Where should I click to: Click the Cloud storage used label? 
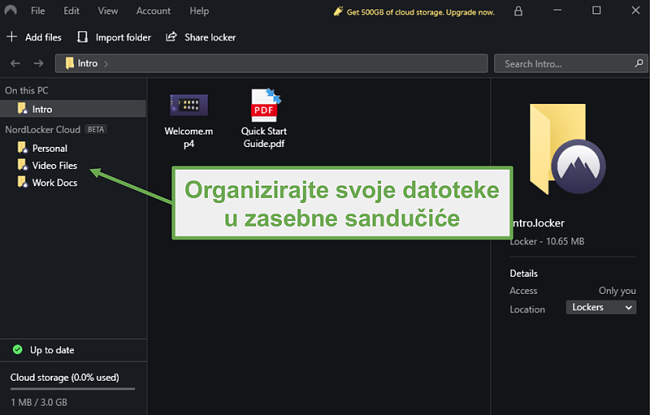[x=65, y=377]
